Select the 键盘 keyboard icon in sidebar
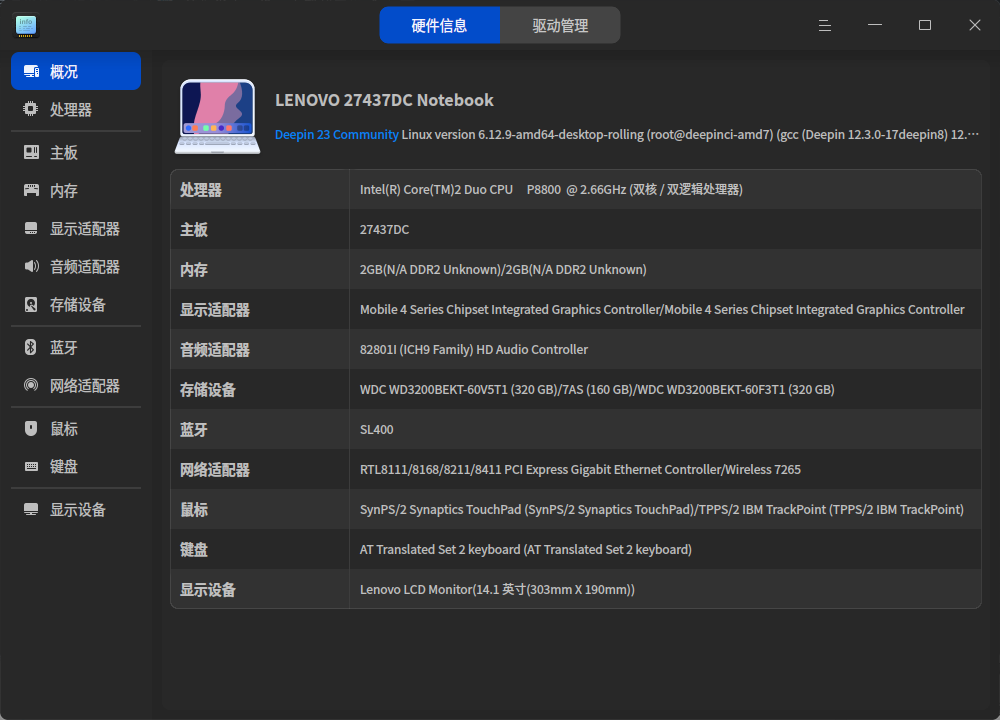The image size is (1000, 720). tap(31, 466)
